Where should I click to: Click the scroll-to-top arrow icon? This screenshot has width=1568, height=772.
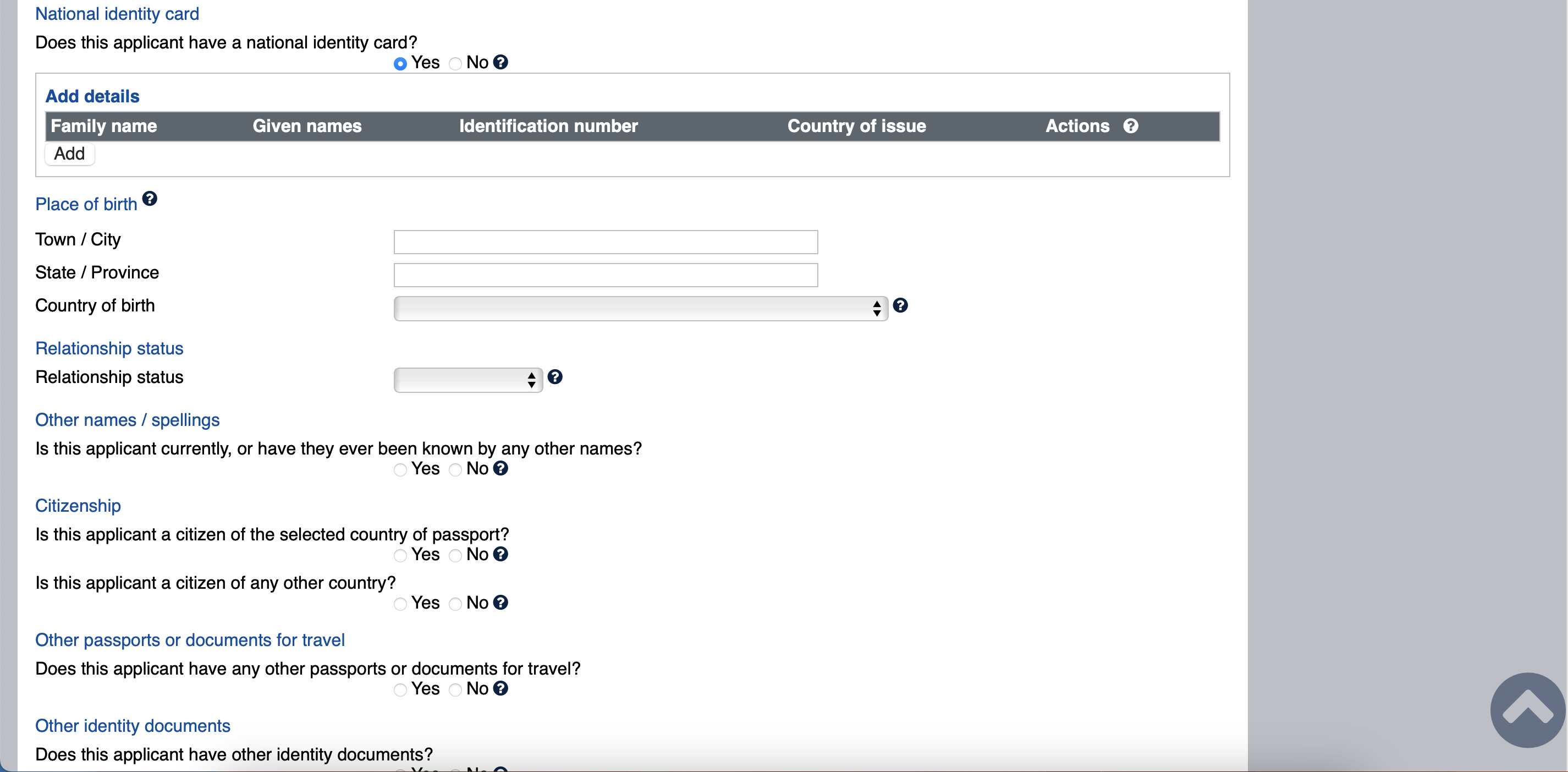click(x=1527, y=709)
